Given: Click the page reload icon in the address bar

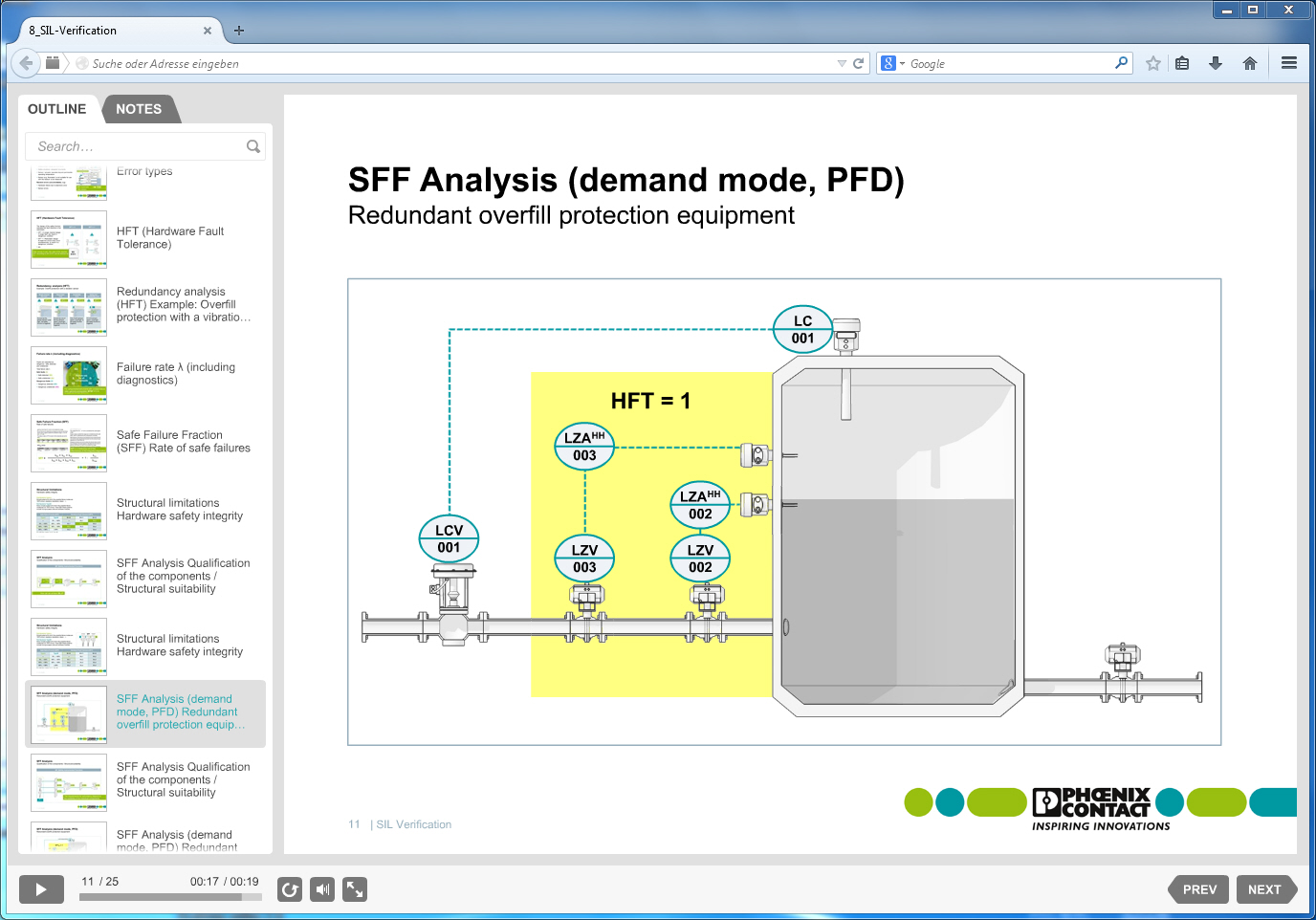Looking at the screenshot, I should click(x=858, y=63).
